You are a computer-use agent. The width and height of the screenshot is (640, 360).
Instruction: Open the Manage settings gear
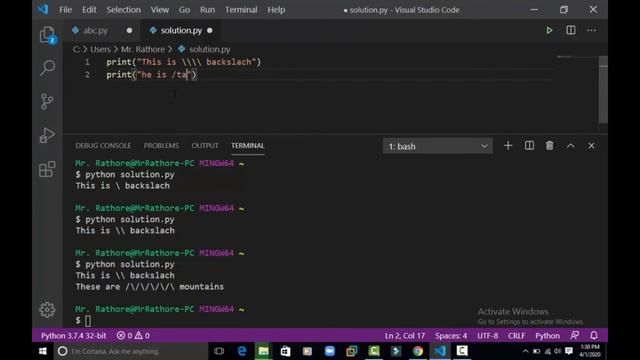[47, 310]
